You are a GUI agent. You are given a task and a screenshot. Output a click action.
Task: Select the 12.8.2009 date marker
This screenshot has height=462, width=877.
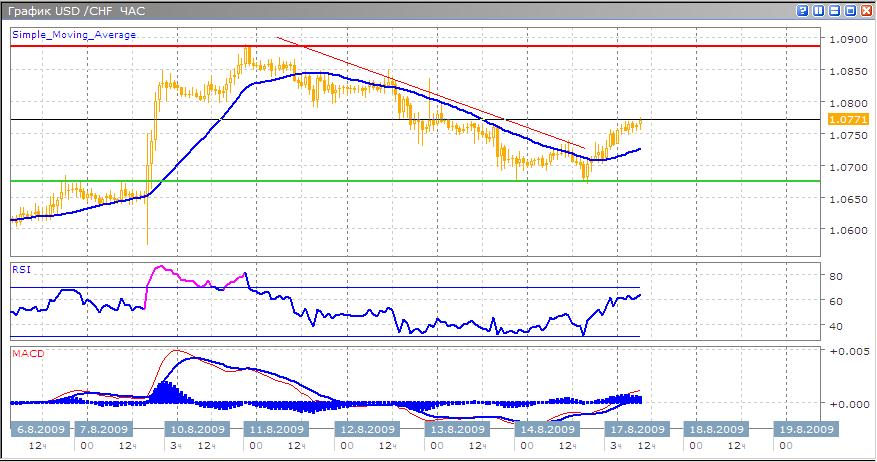point(367,429)
